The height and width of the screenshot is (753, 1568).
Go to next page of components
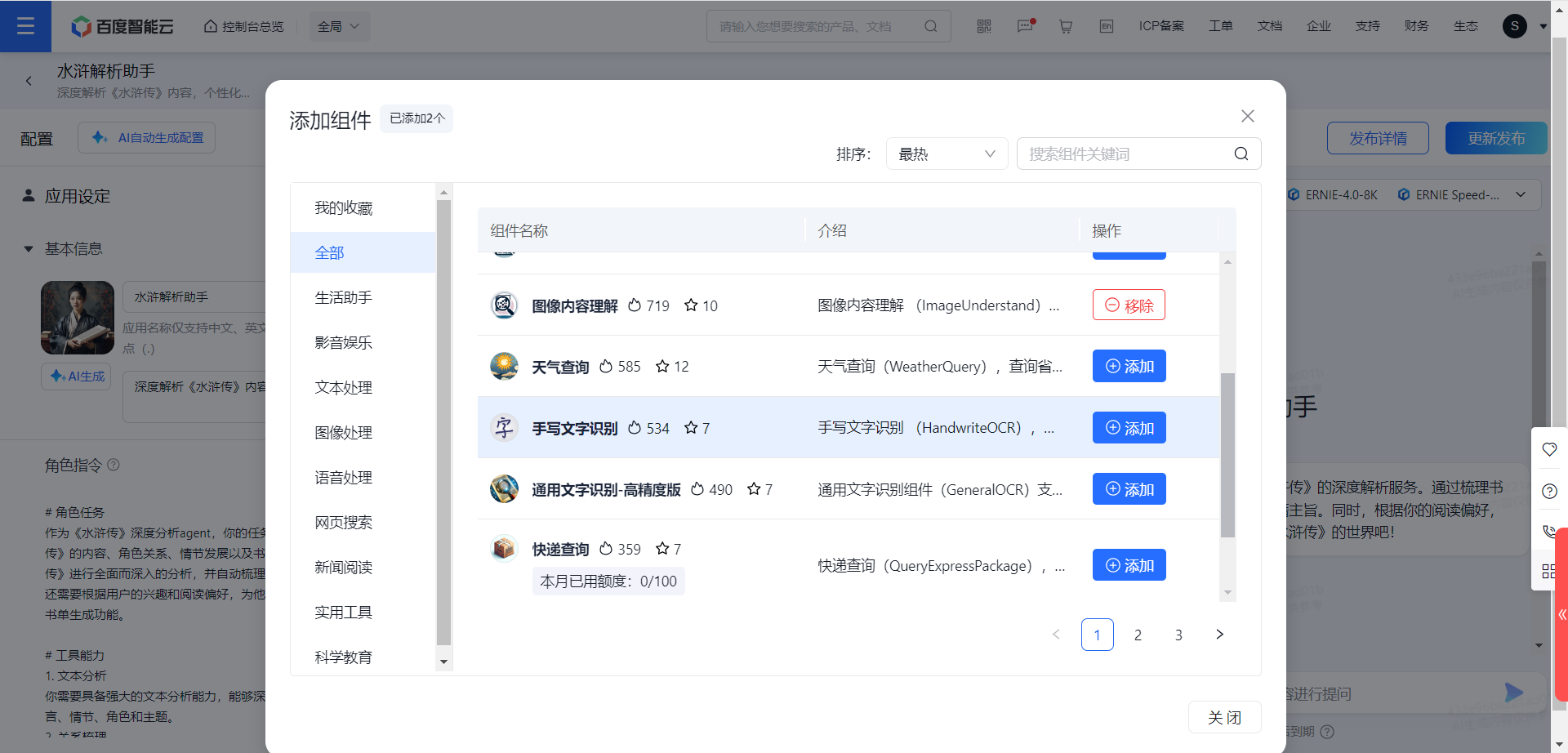pyautogui.click(x=1219, y=635)
